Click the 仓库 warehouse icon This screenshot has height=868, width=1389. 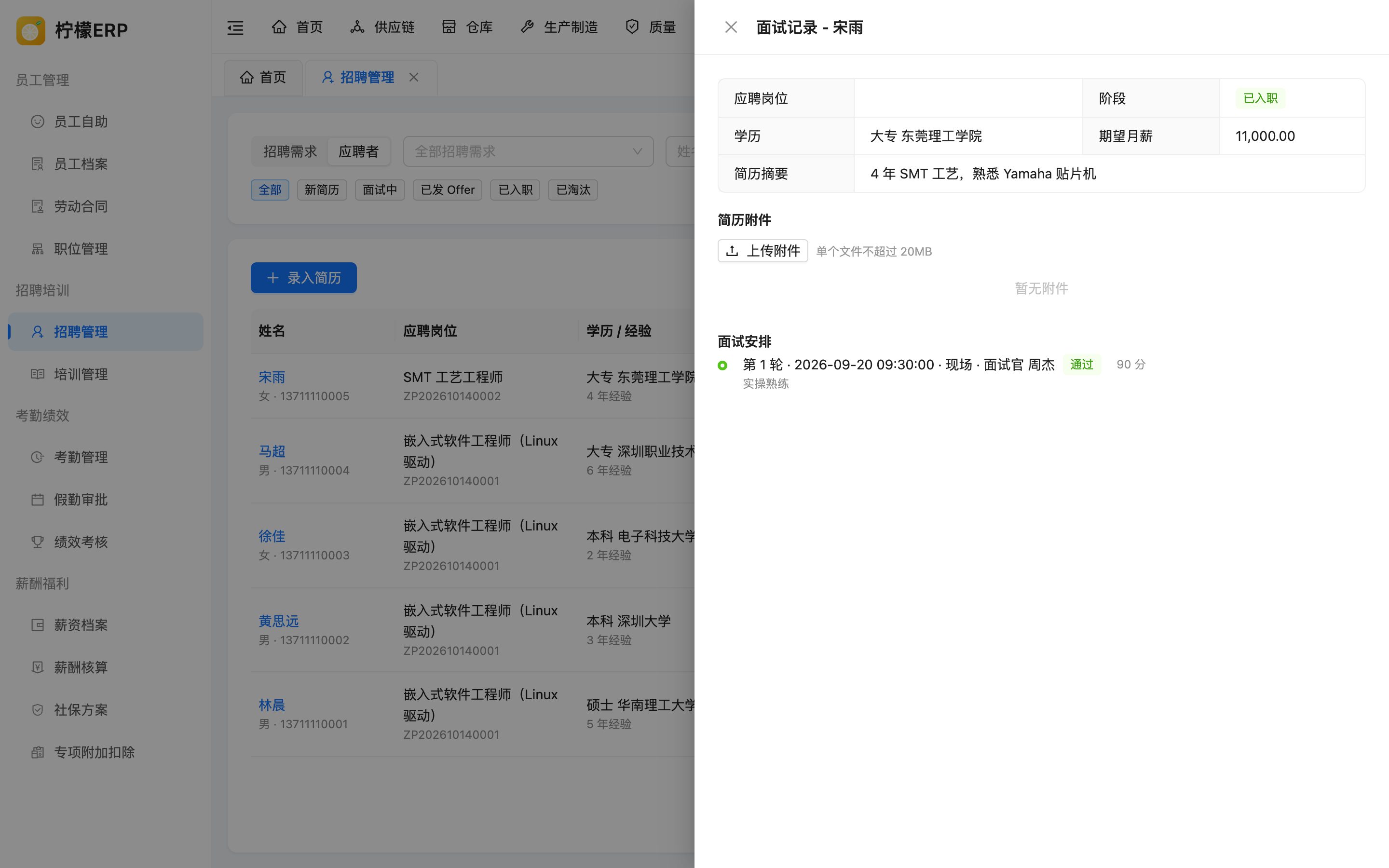(449, 27)
